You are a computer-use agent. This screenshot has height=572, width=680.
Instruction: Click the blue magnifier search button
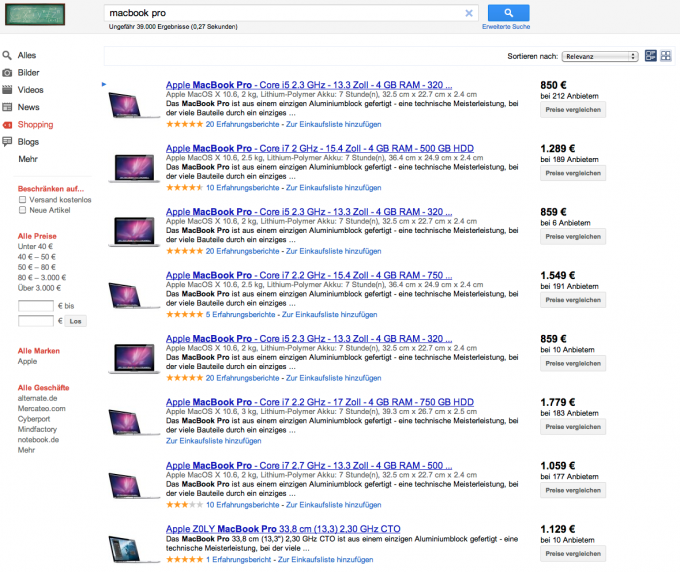[x=508, y=13]
